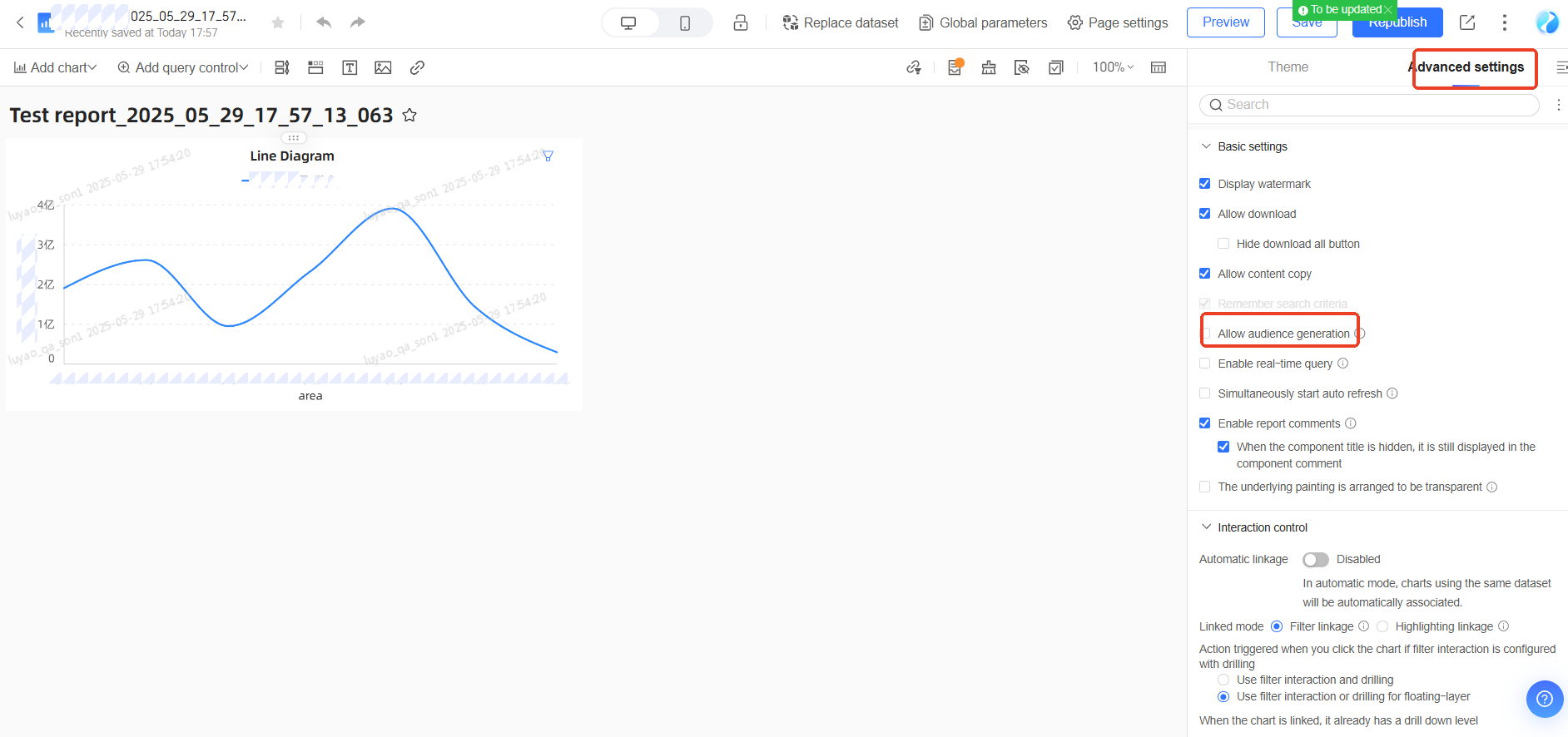The image size is (1568, 737).
Task: Open the help question-mark button
Action: point(1545,699)
